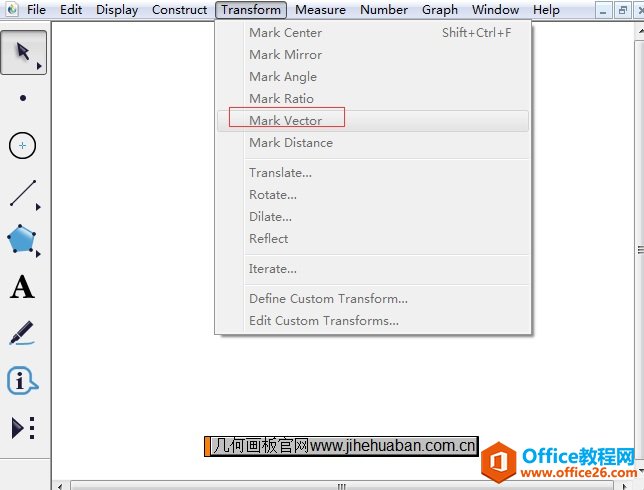Expand the Straightedge tool flyout triangle
Image resolution: width=644 pixels, height=490 pixels.
pyautogui.click(x=38, y=207)
